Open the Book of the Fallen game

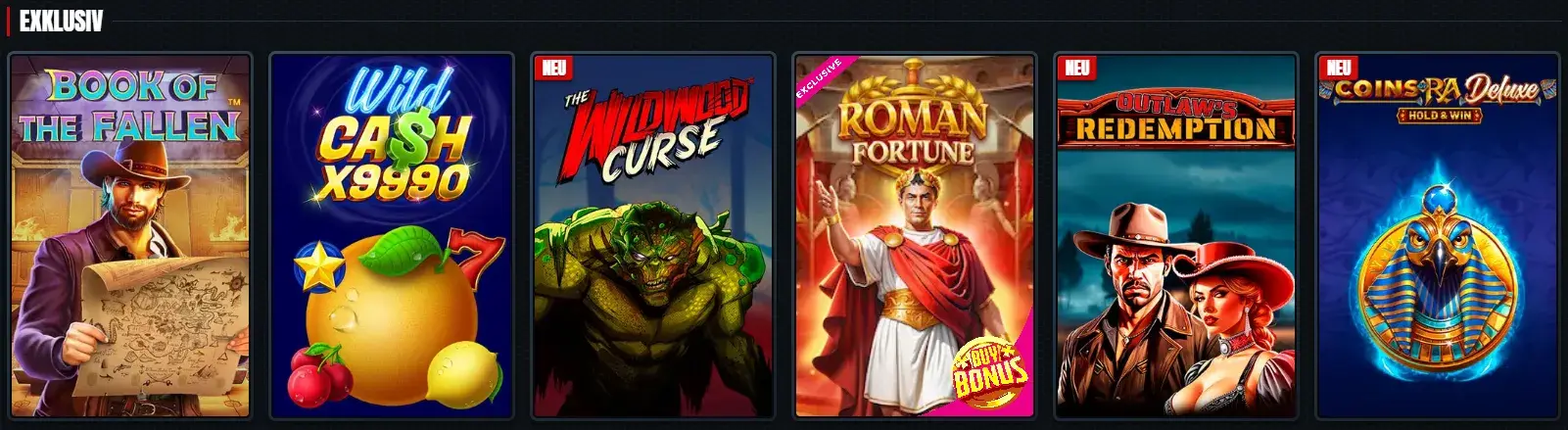[129, 235]
